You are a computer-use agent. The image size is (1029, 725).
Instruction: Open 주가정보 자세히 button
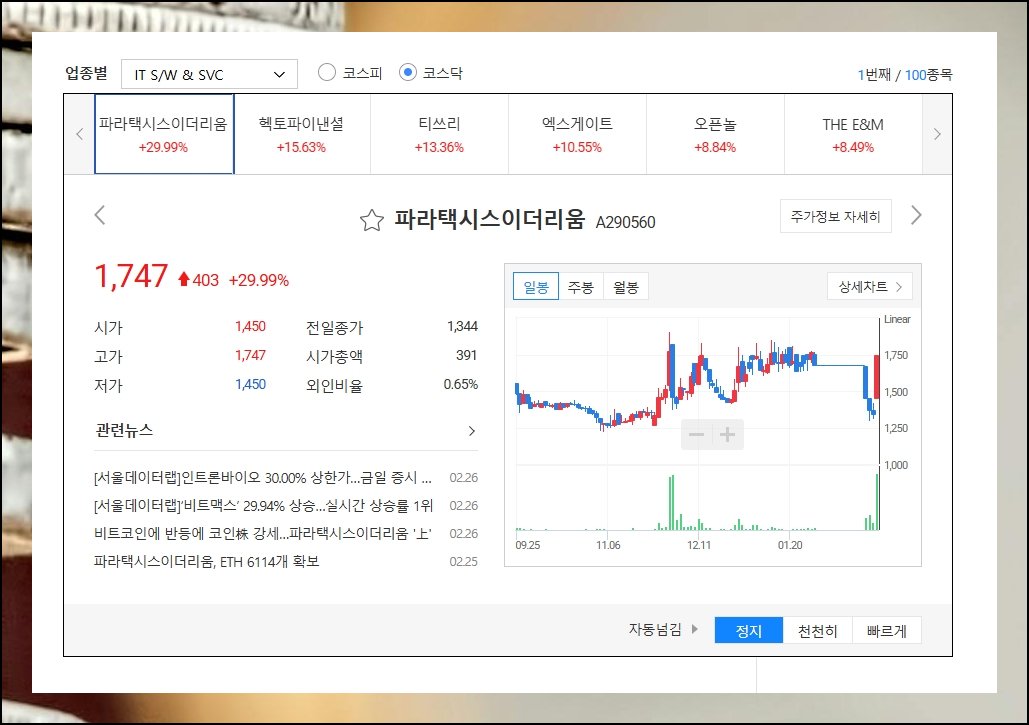pos(835,216)
